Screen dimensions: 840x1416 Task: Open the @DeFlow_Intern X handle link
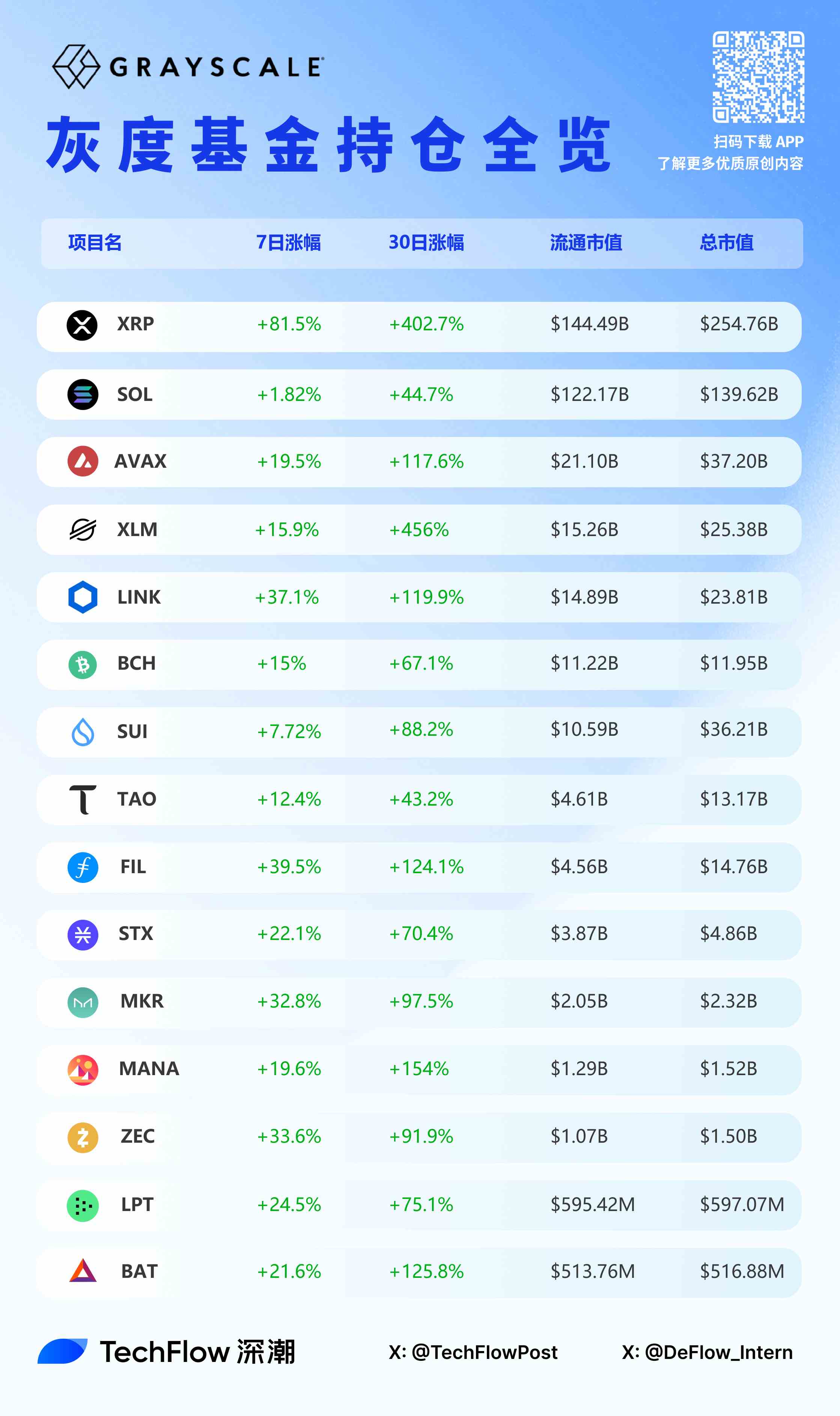(x=707, y=1352)
